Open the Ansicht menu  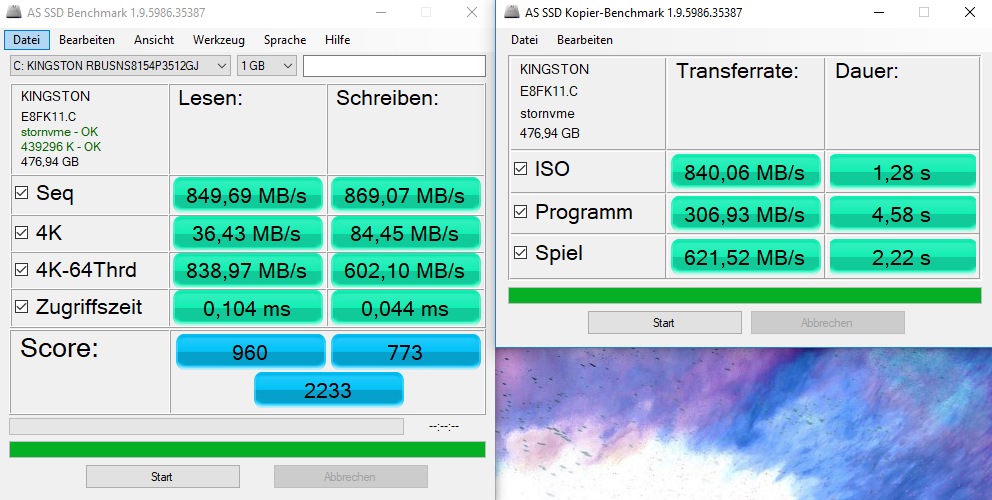(x=154, y=40)
